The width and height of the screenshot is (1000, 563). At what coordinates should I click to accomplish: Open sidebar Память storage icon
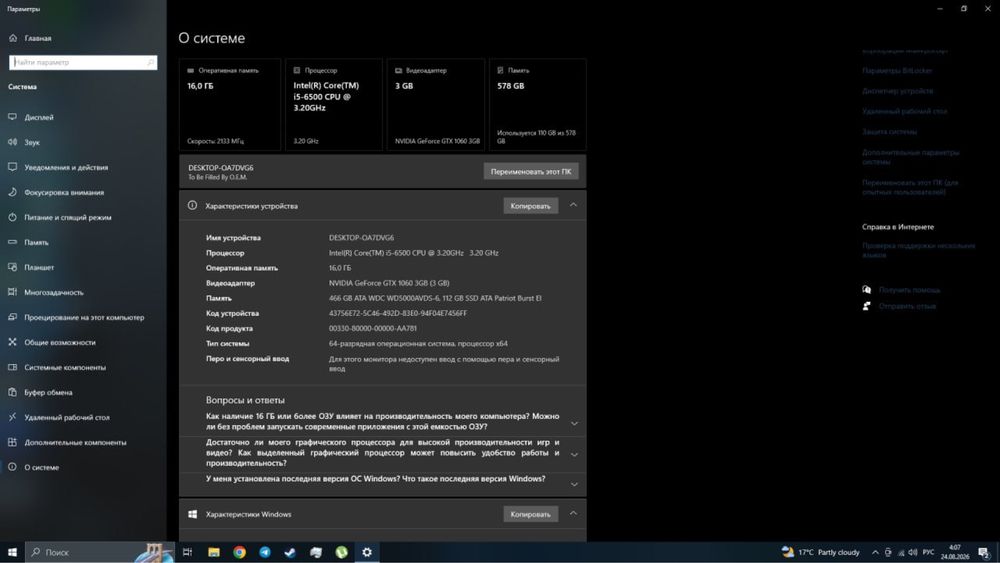[x=13, y=242]
